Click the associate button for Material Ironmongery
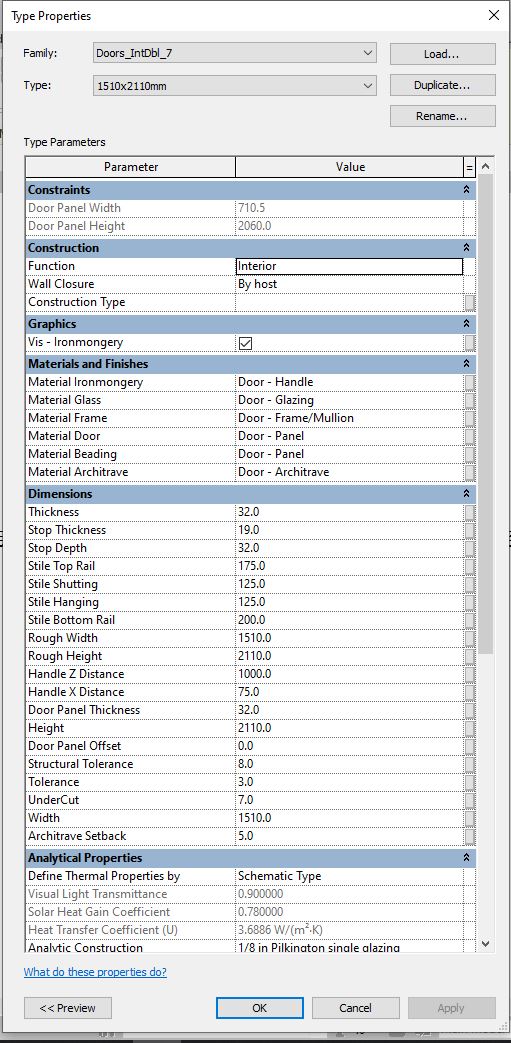 click(470, 382)
